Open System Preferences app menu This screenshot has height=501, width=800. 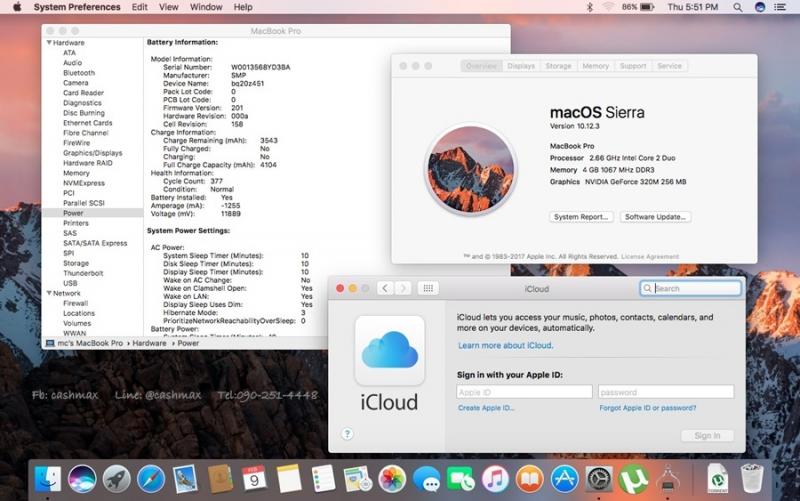click(x=77, y=7)
